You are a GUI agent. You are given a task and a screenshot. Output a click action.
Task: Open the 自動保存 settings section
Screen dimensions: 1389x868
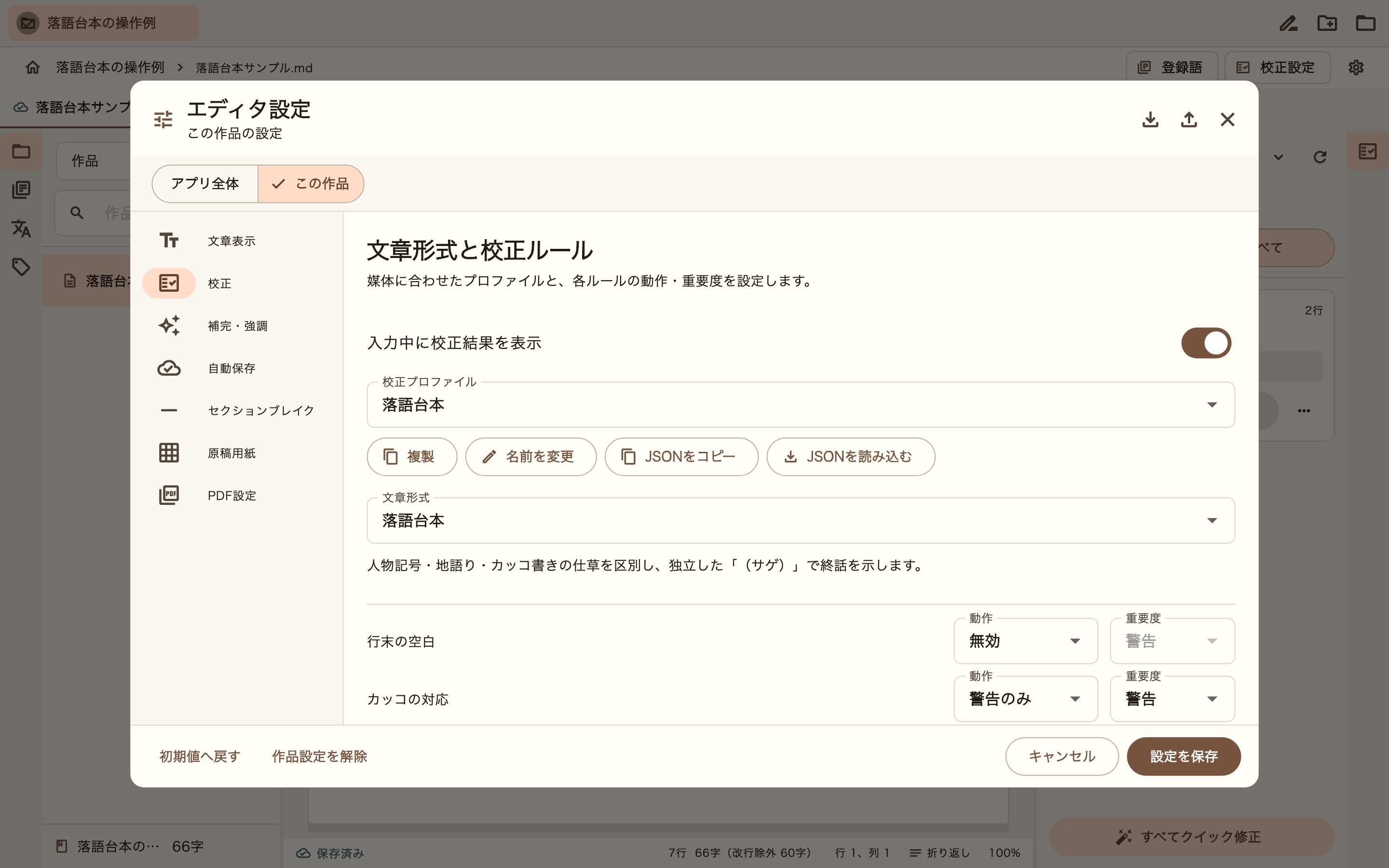coord(236,368)
